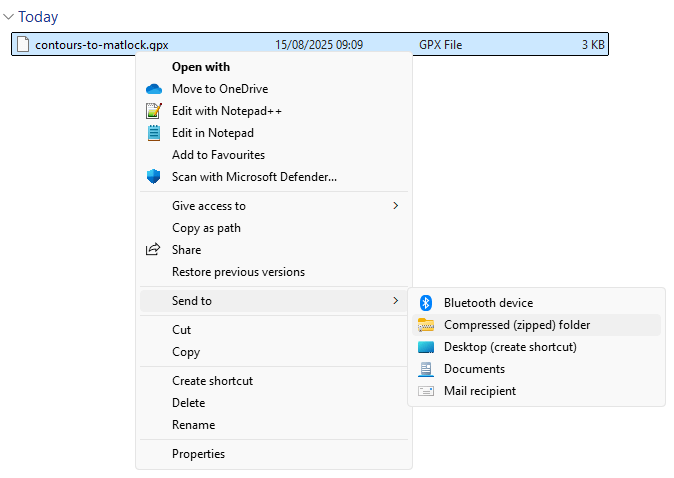Screen dimensions: 674x478
Task: Click the contours-to-matlock.gpx file icon
Action: coord(23,44)
